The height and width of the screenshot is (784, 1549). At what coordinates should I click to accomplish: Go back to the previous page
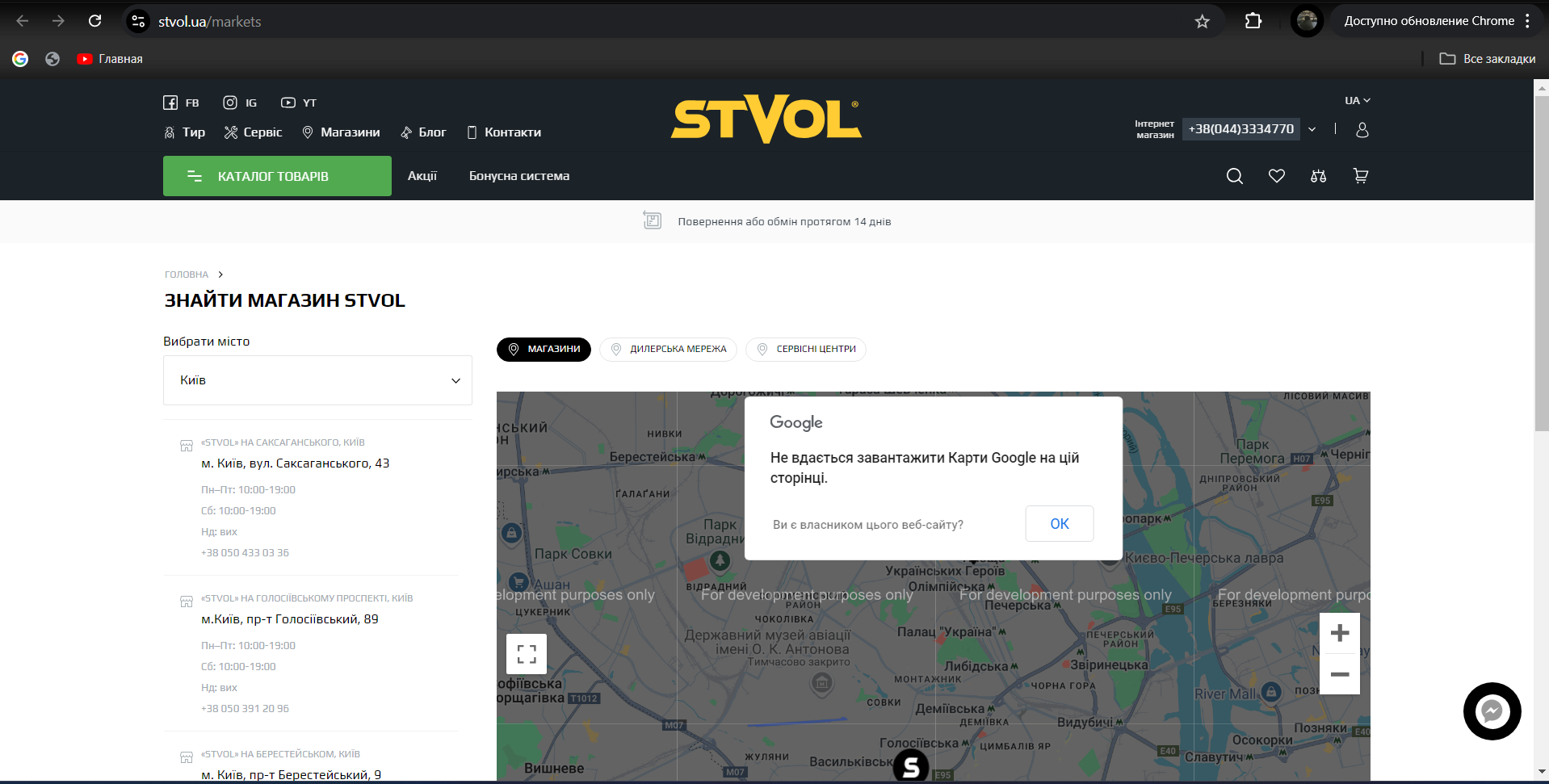pyautogui.click(x=23, y=21)
